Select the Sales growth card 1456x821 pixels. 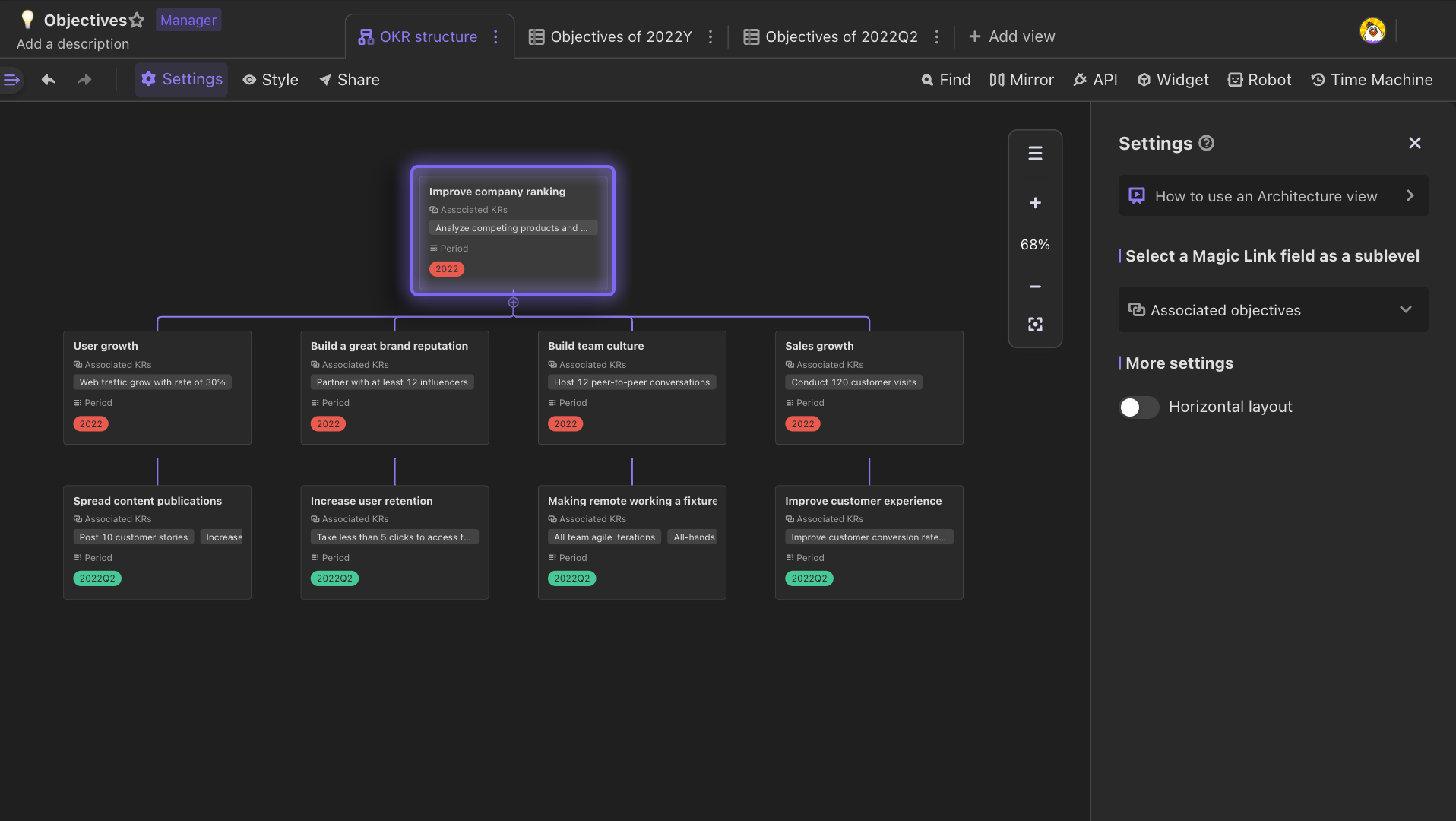tap(869, 388)
